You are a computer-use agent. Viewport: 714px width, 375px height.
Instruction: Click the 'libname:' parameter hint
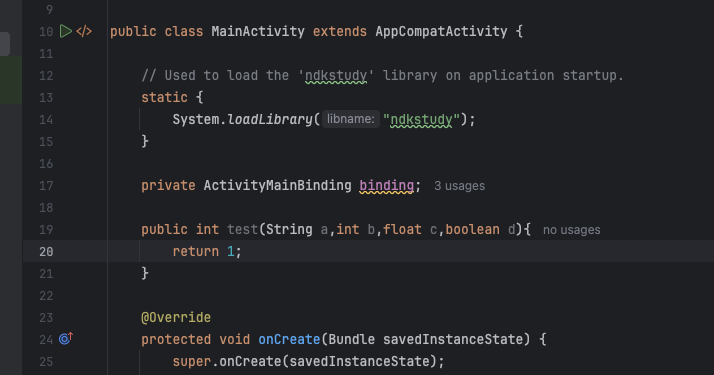[351, 119]
